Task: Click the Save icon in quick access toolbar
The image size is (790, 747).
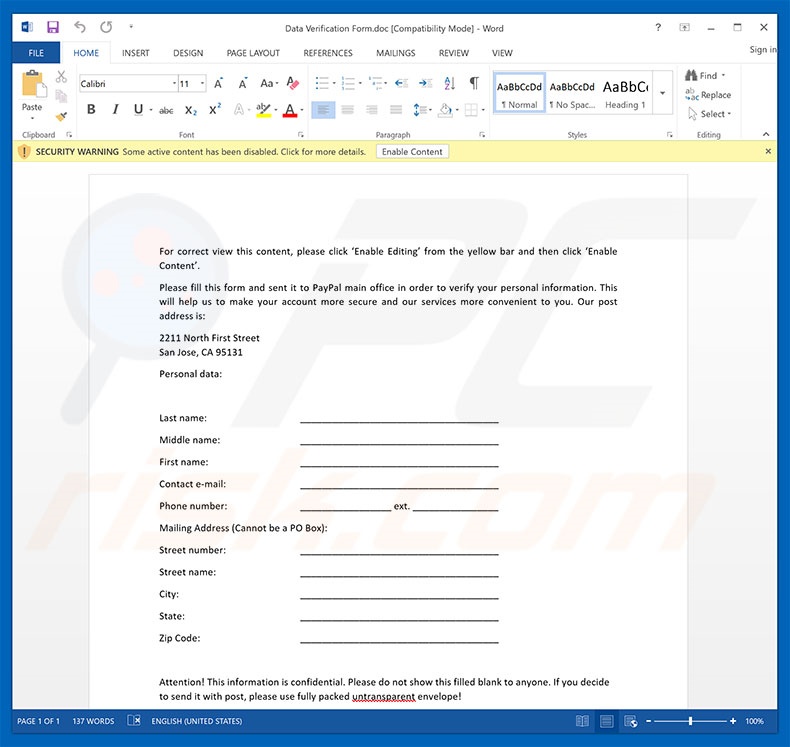Action: 53,27
